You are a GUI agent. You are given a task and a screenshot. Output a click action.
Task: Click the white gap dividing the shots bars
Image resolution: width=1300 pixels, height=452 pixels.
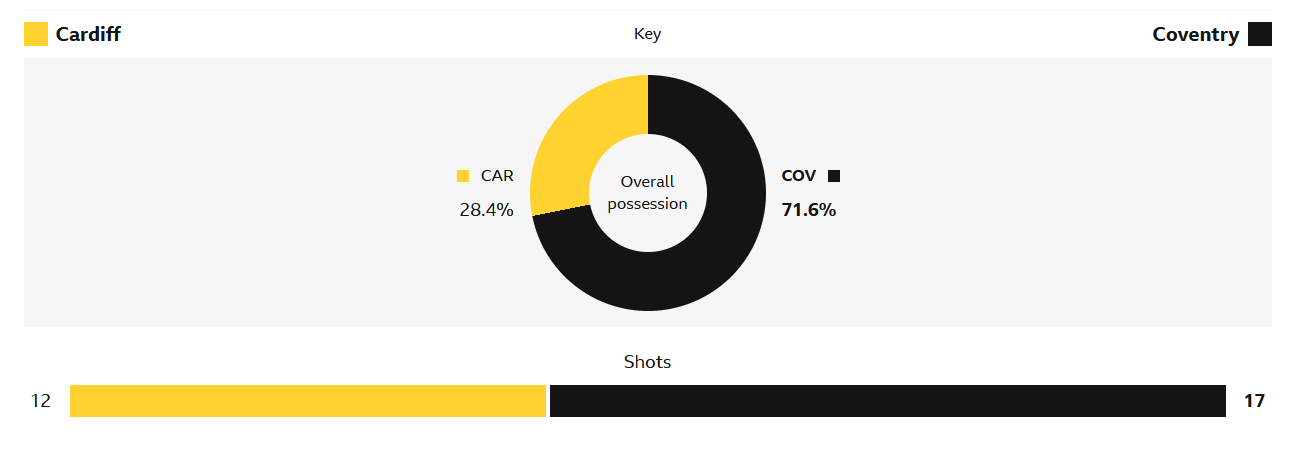point(548,401)
